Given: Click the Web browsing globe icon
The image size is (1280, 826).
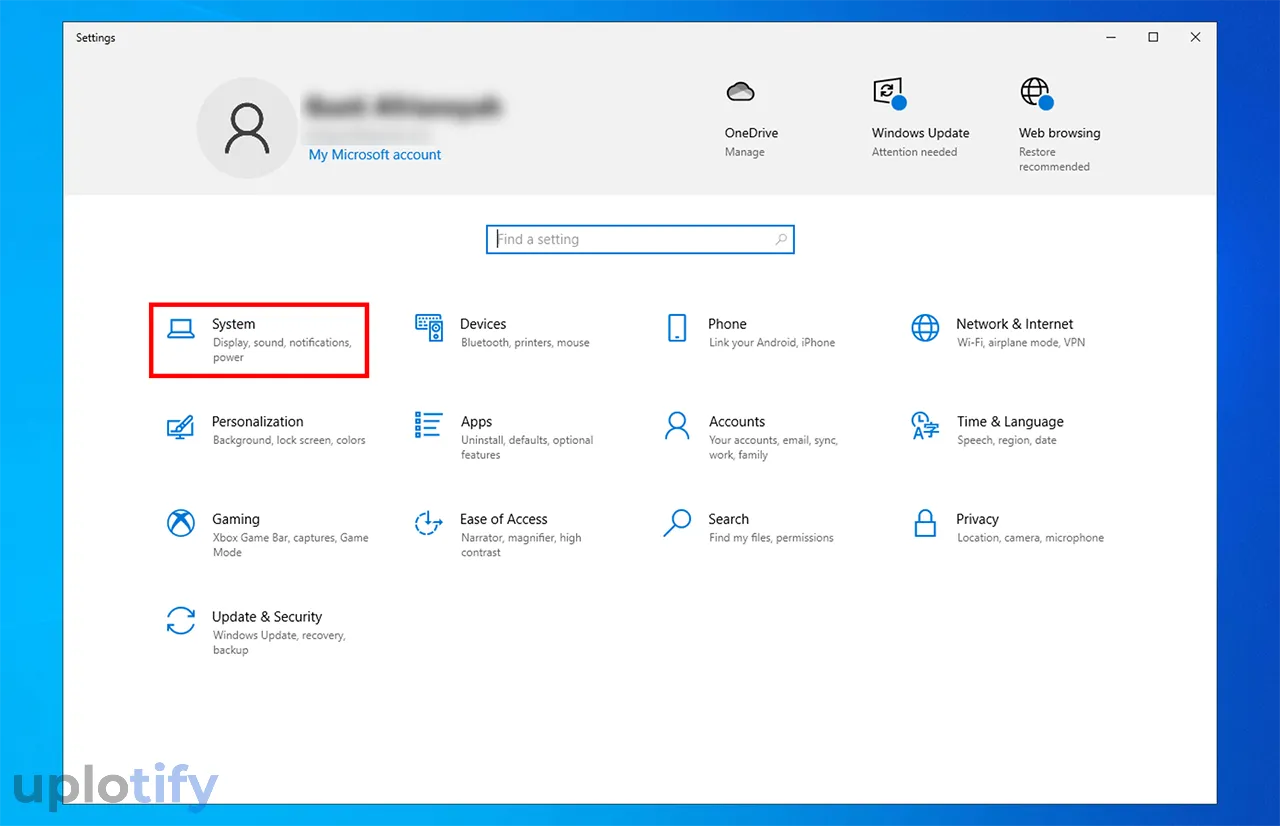Looking at the screenshot, I should (x=1036, y=93).
